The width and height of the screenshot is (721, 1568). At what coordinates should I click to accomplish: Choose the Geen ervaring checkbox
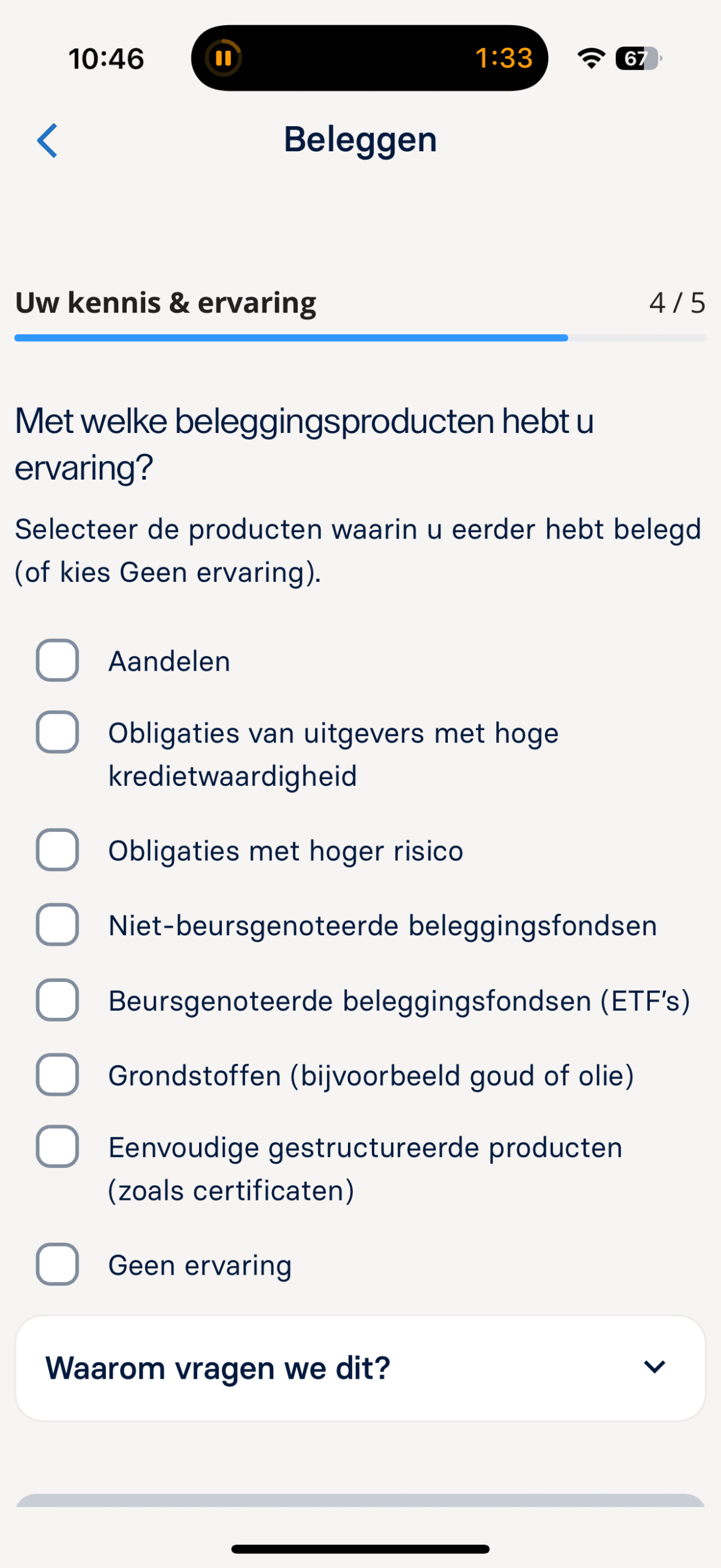point(58,1264)
